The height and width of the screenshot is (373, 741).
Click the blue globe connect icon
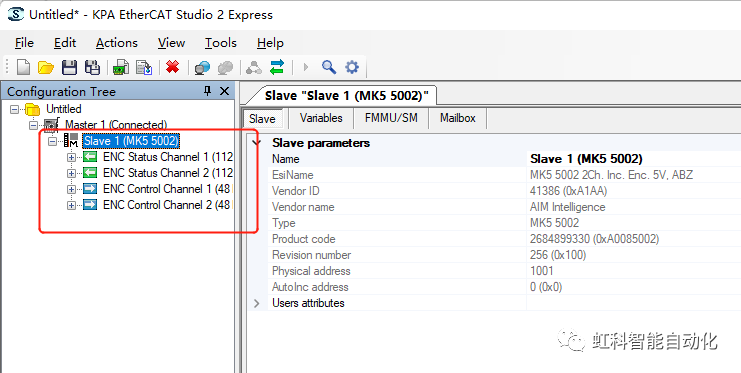coord(202,68)
